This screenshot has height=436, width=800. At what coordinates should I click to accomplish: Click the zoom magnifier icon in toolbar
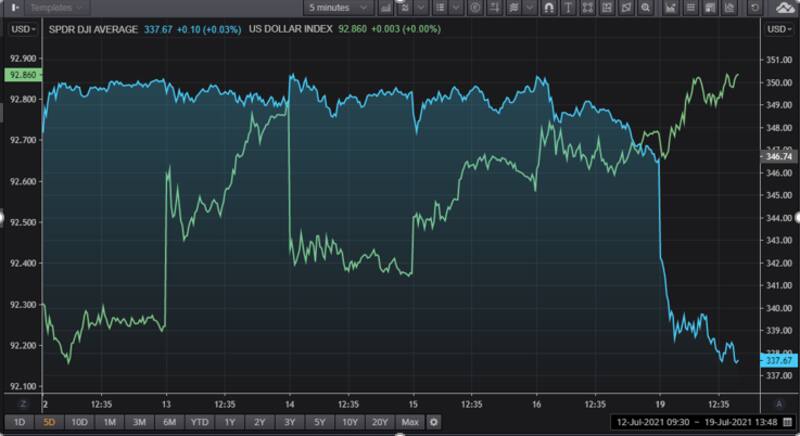click(x=645, y=8)
